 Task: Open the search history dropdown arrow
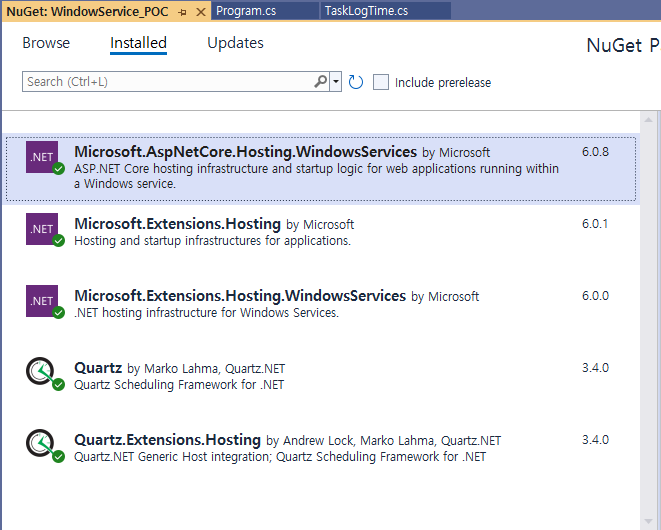[336, 81]
